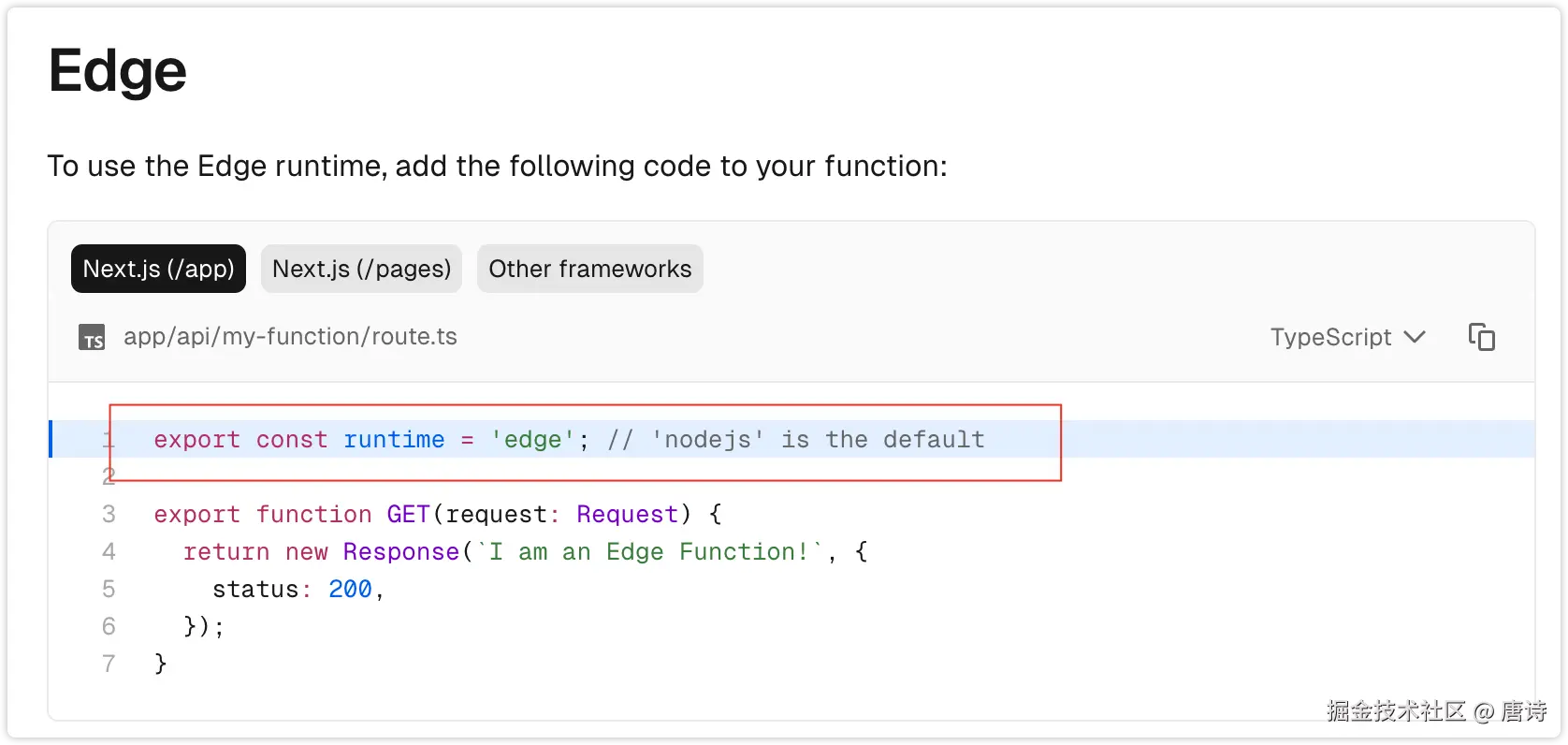Open the TypeScript language dropdown
This screenshot has height=745, width=1568.
pos(1347,337)
